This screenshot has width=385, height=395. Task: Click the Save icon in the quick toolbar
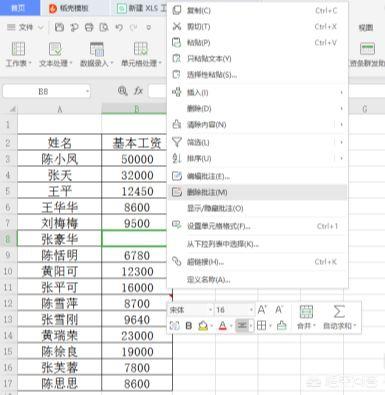click(x=59, y=27)
